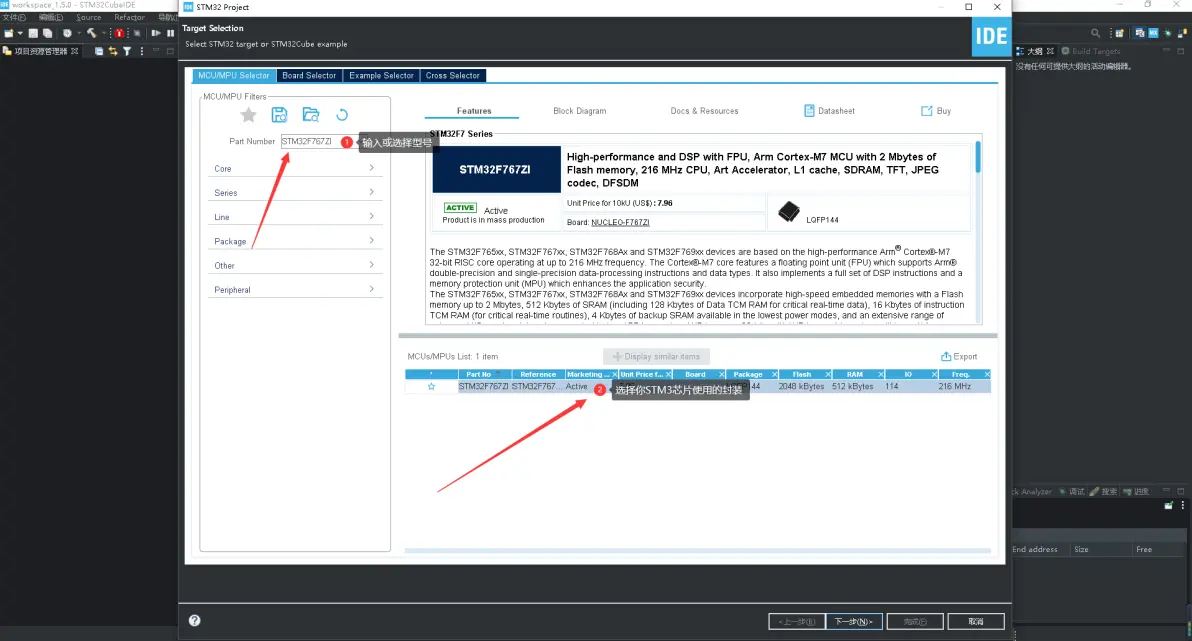Hide the RAM column via its X
The image size is (1192, 641).
(x=881, y=374)
